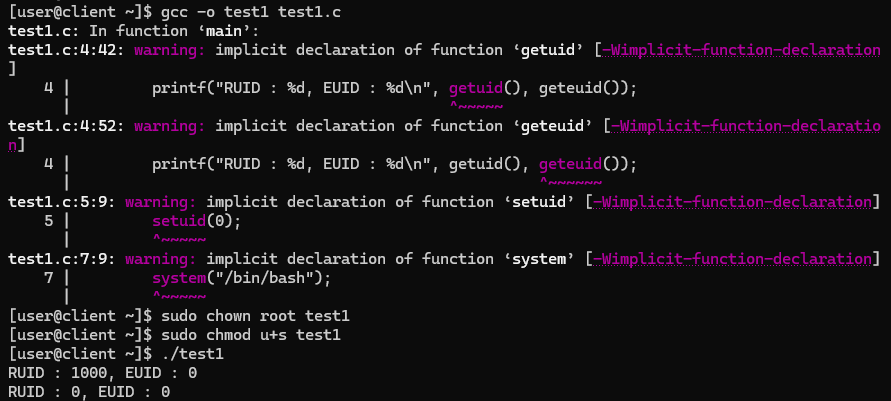
Task: Click the magenta 'getuid' in the first printf line
Action: coord(476,89)
